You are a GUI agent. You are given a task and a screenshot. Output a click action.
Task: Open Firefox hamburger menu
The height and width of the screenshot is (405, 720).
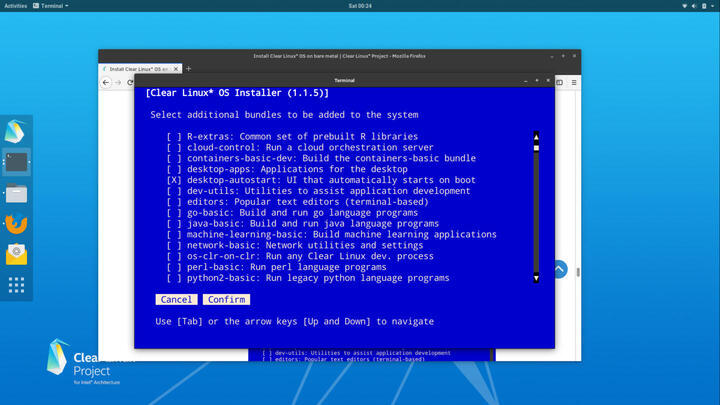(574, 83)
